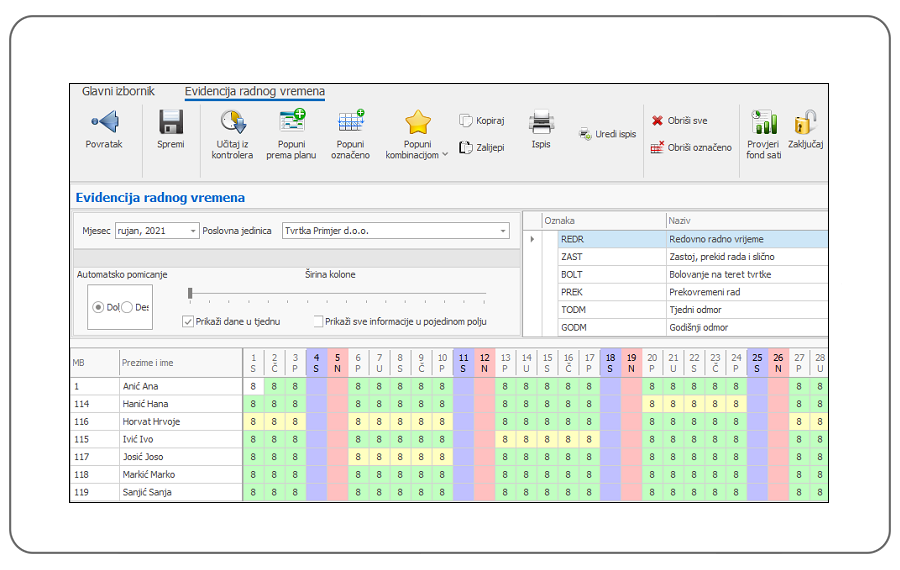The image size is (900, 570).
Task: Click Popuni prema planu icon
Action: [x=292, y=121]
